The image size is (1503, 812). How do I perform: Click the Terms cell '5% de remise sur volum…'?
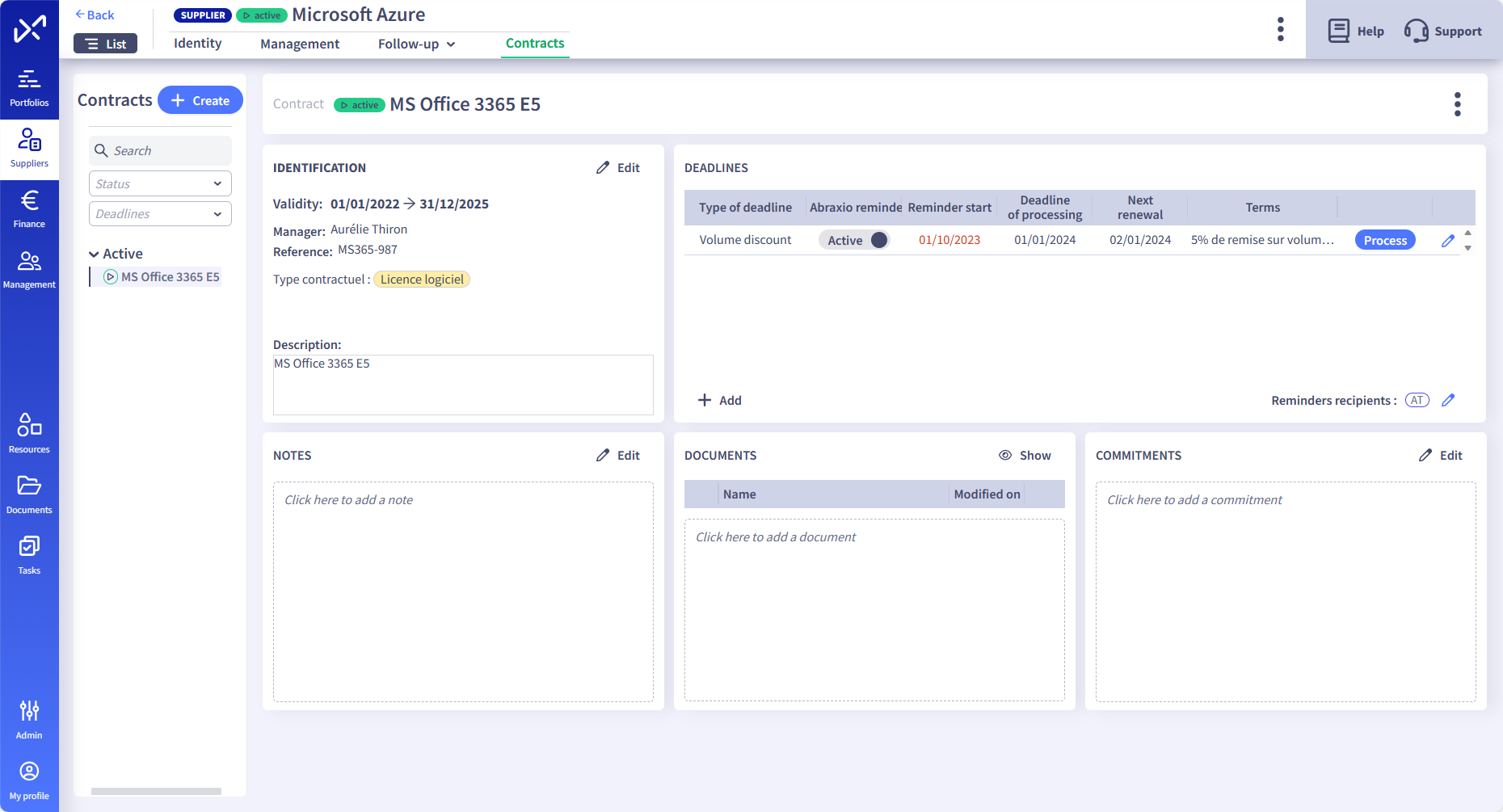pos(1262,240)
